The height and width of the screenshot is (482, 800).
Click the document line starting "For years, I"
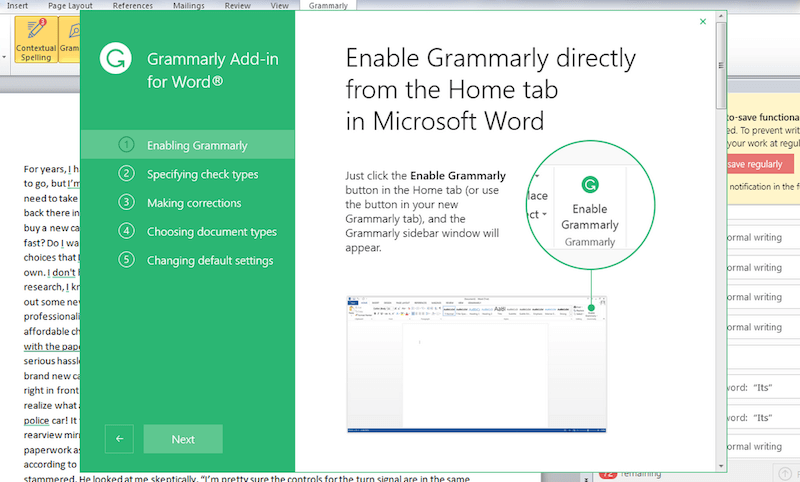click(52, 169)
